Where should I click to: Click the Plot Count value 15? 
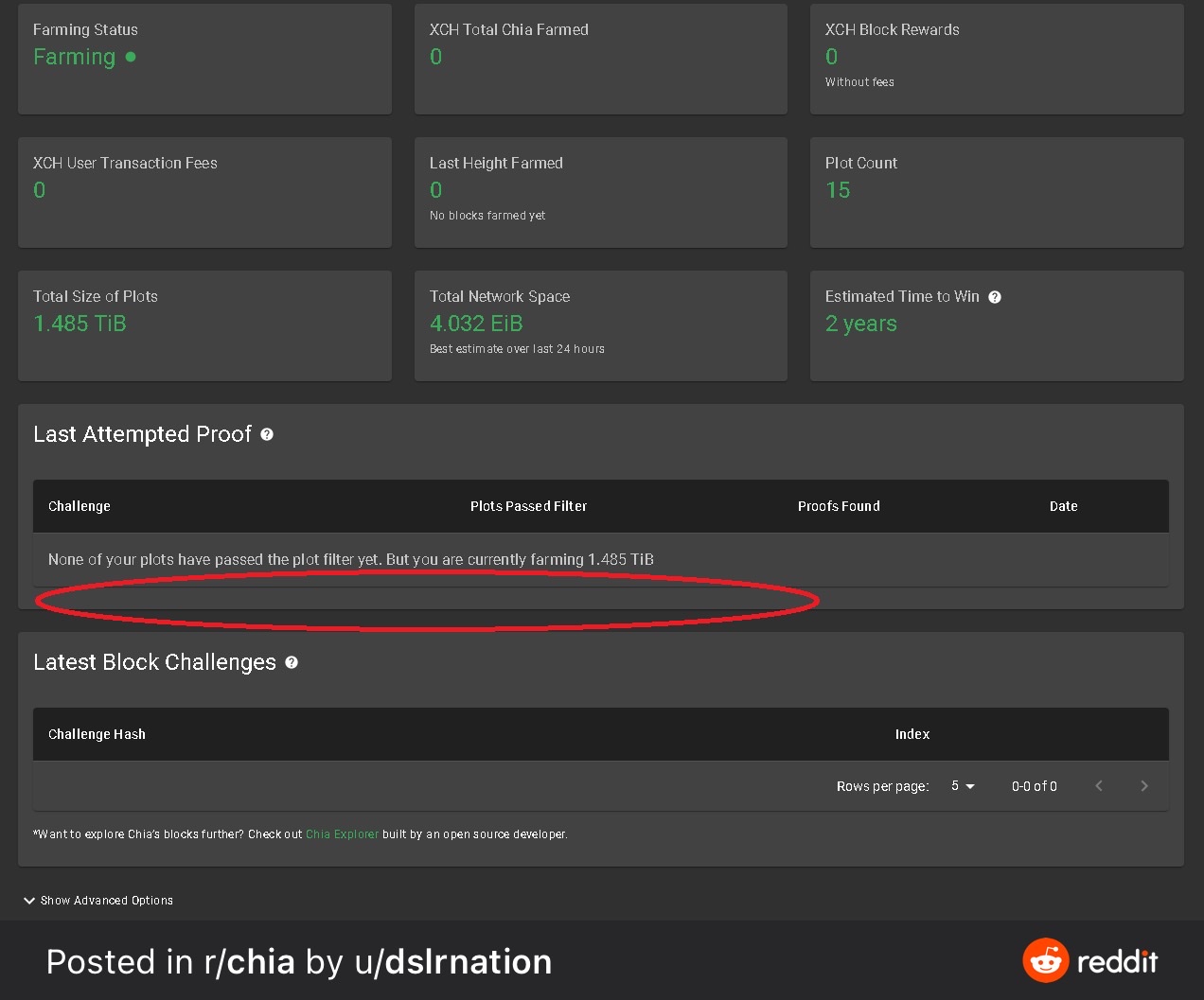(838, 190)
